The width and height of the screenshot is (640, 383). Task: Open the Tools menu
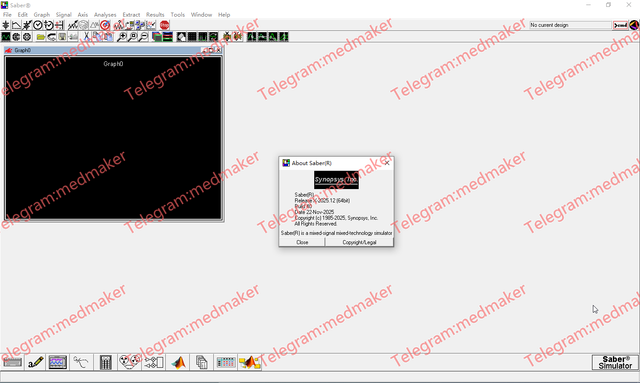point(178,15)
